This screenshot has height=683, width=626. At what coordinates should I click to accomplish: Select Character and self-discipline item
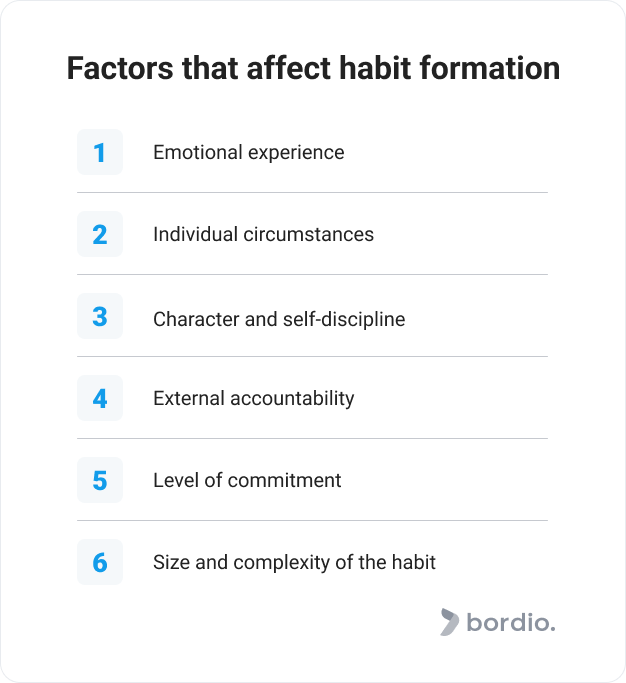(279, 319)
